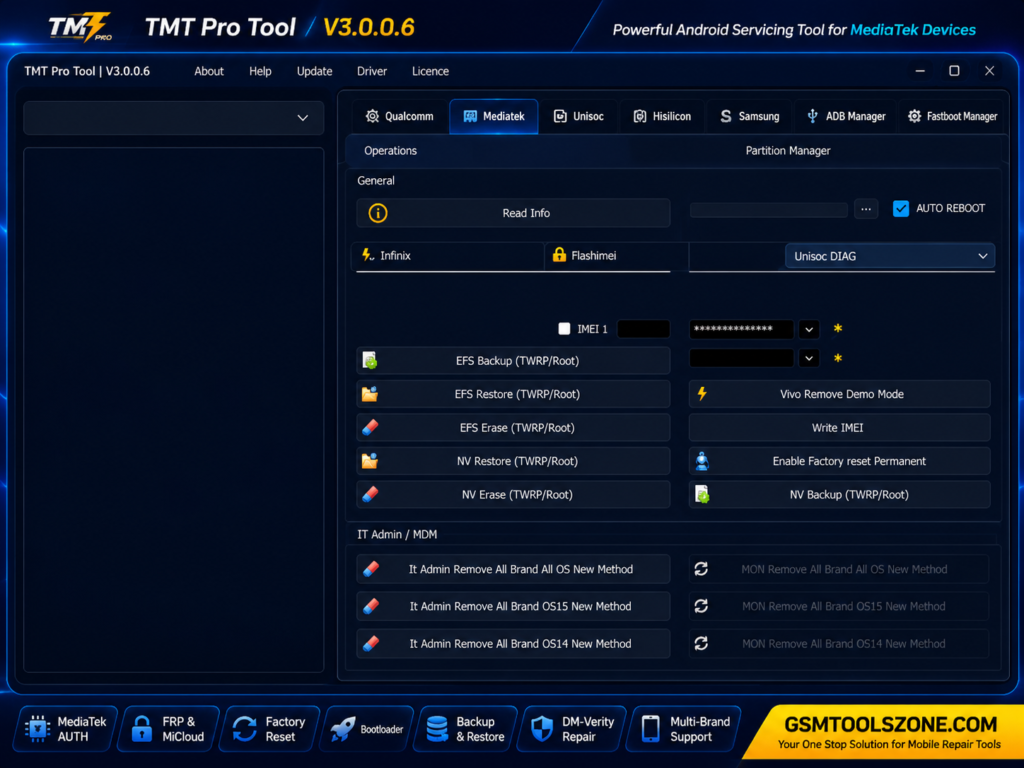Click the MediaTek AUTH chip icon
This screenshot has height=768, width=1024.
(x=38, y=729)
